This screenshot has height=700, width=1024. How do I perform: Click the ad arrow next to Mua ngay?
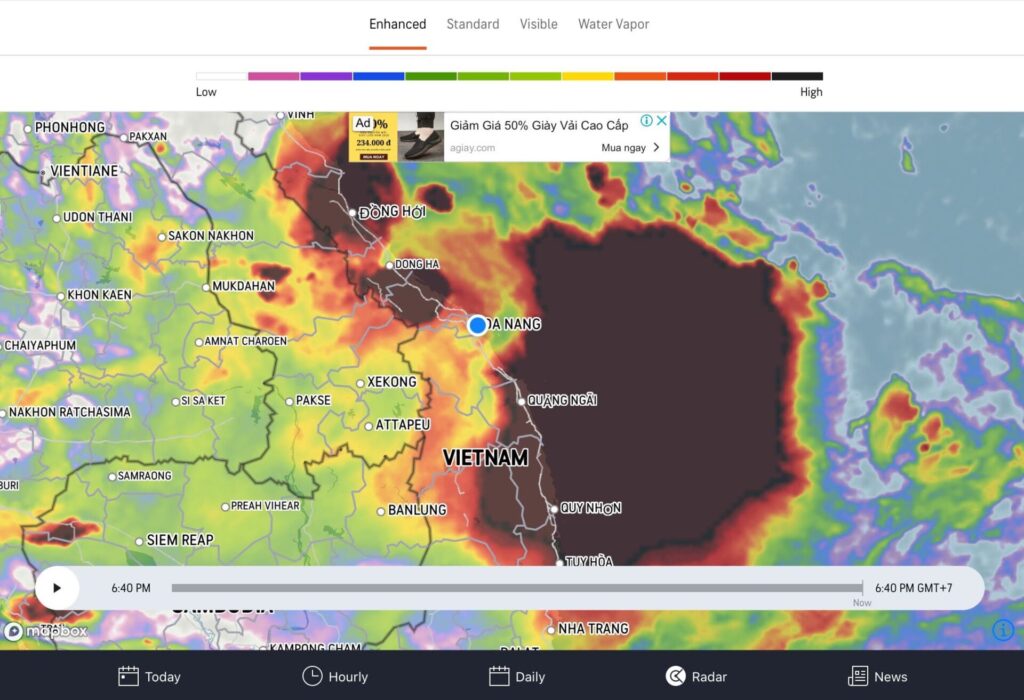[656, 148]
